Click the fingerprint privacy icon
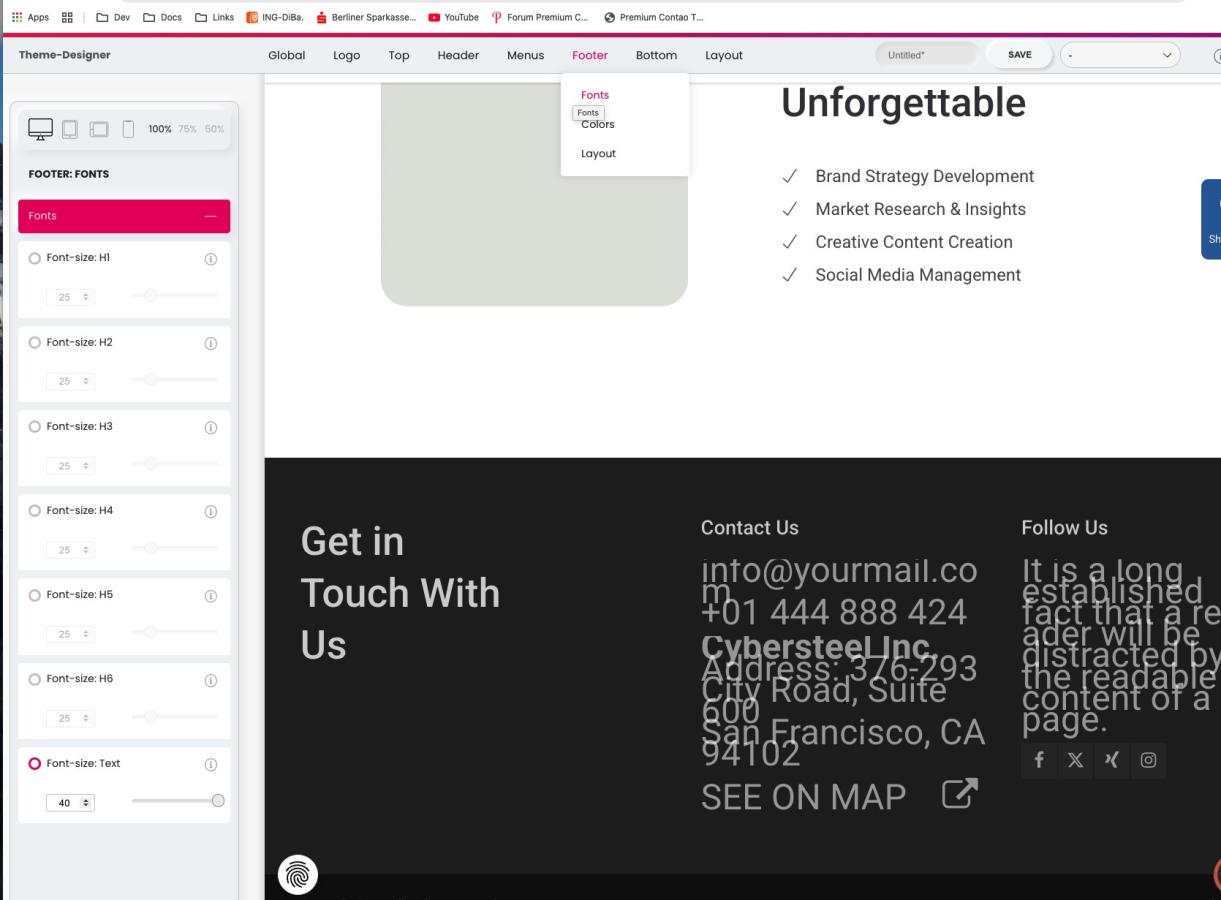The image size is (1221, 900). click(x=297, y=874)
